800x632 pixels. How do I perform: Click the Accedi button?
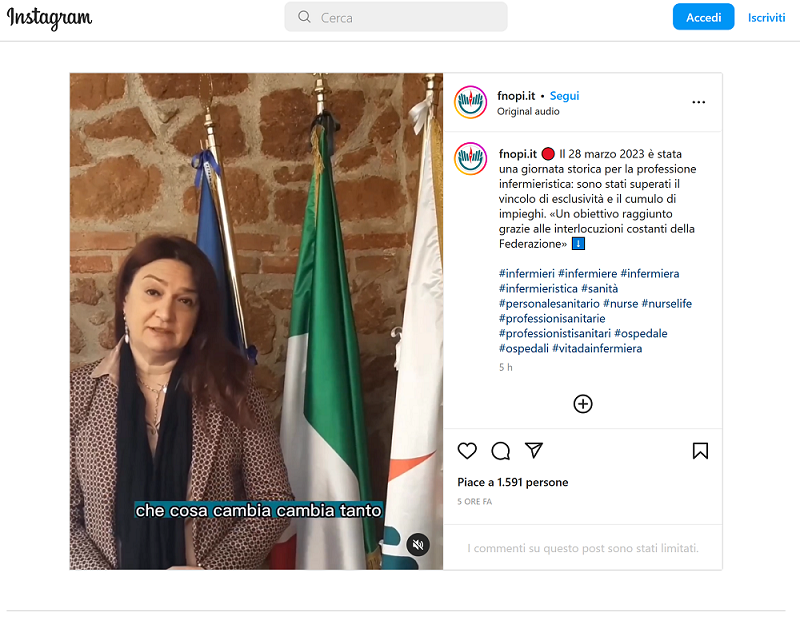pos(703,17)
